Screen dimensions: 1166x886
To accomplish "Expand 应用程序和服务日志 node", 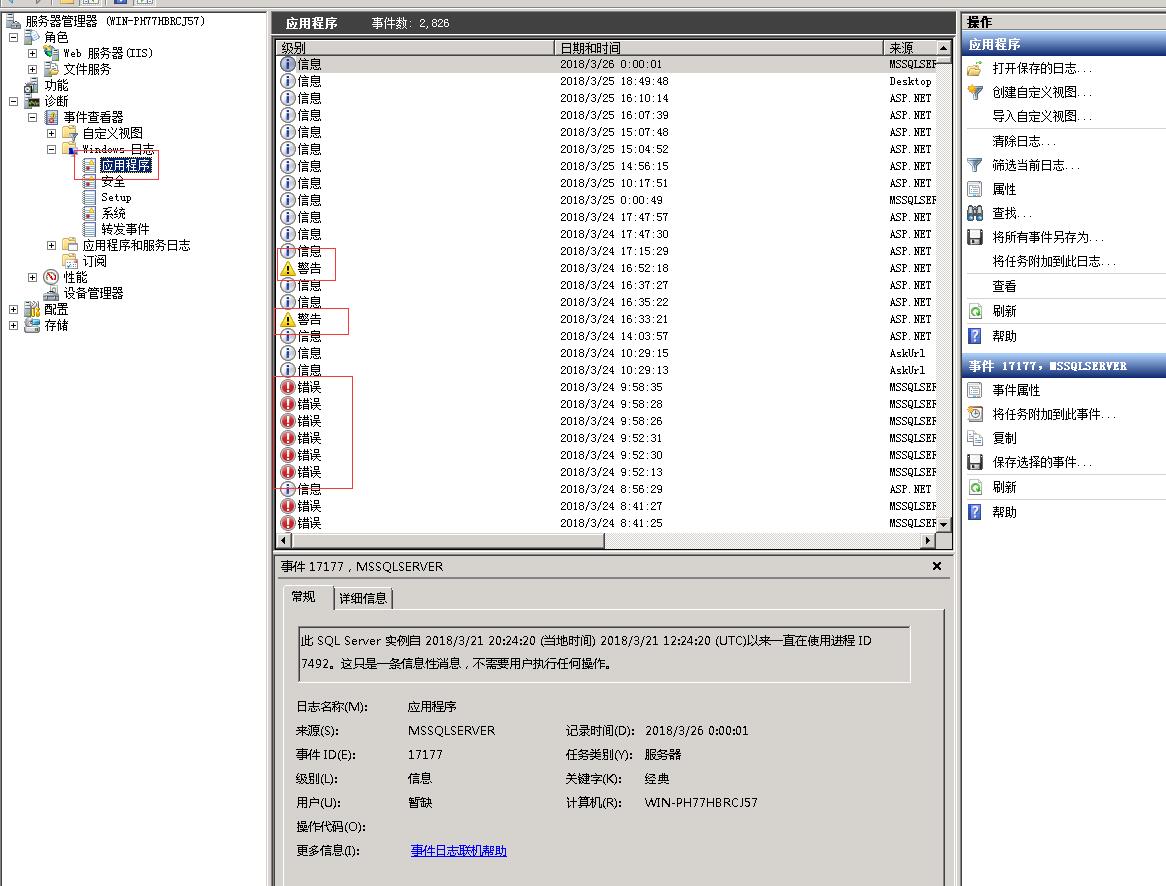I will (x=51, y=245).
